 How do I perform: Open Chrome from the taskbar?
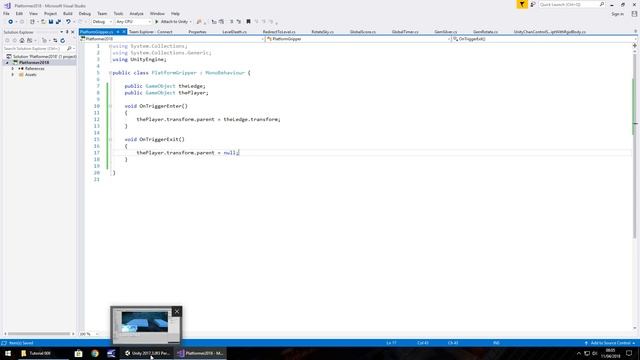(x=95, y=353)
